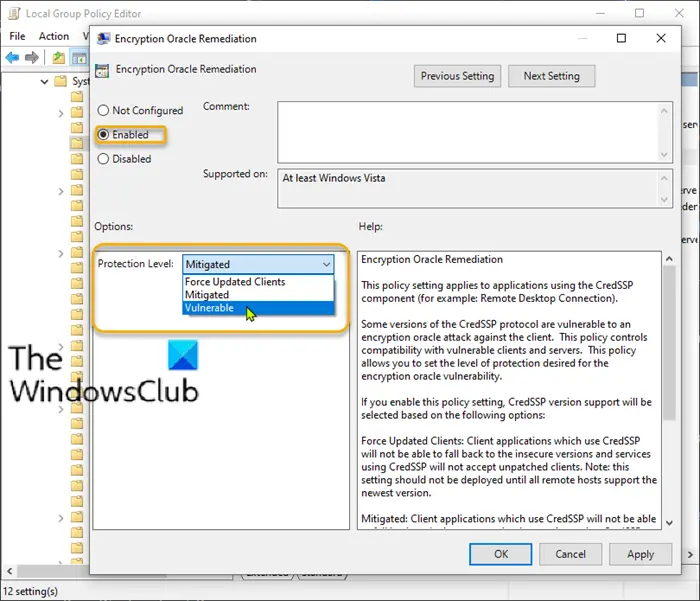Click the Supported on text field
Image resolution: width=700 pixels, height=601 pixels.
(x=468, y=188)
